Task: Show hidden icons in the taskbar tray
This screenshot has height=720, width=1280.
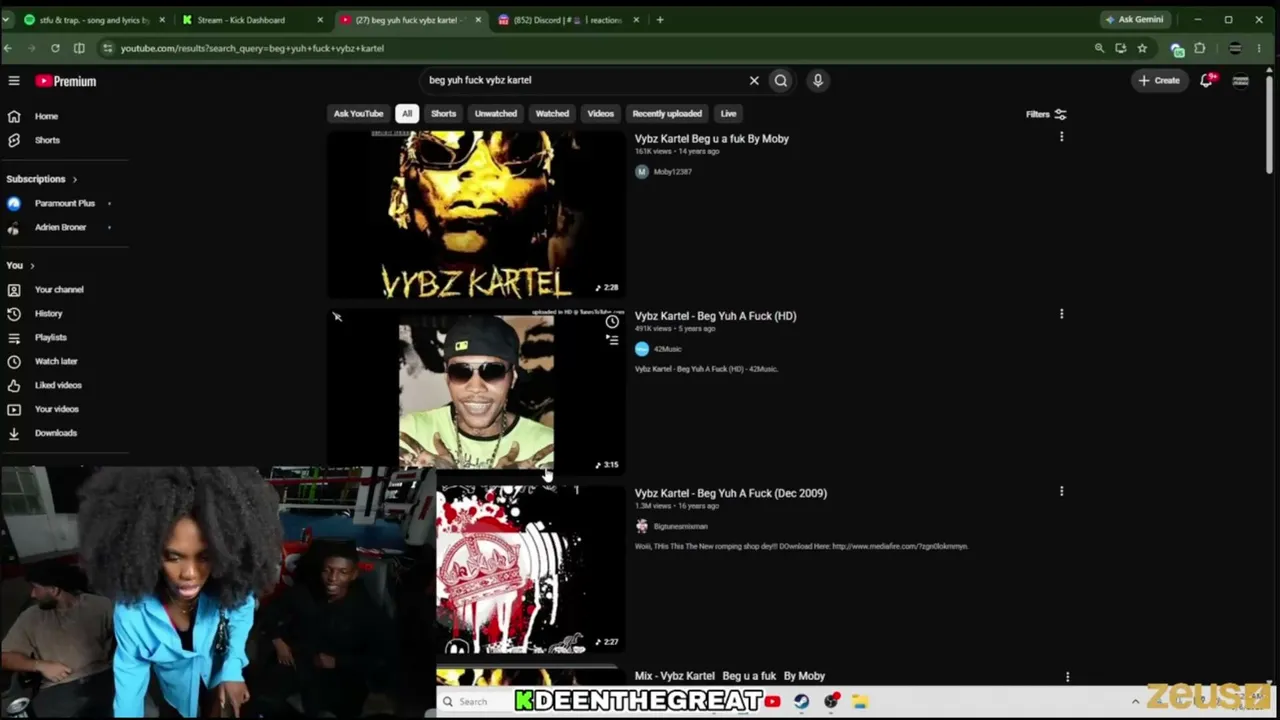Action: (1135, 702)
